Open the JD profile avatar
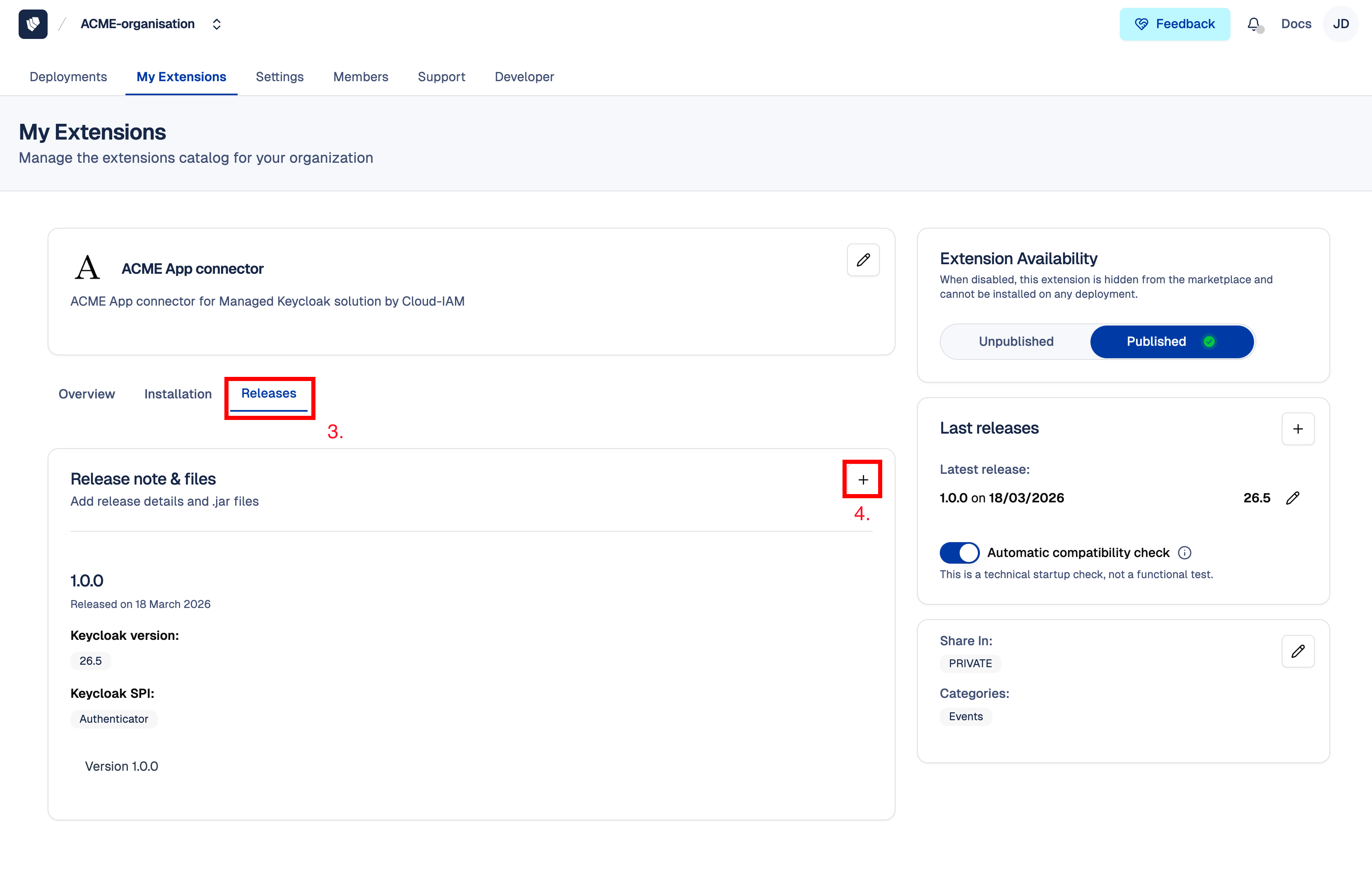The image size is (1372, 878). [x=1341, y=24]
